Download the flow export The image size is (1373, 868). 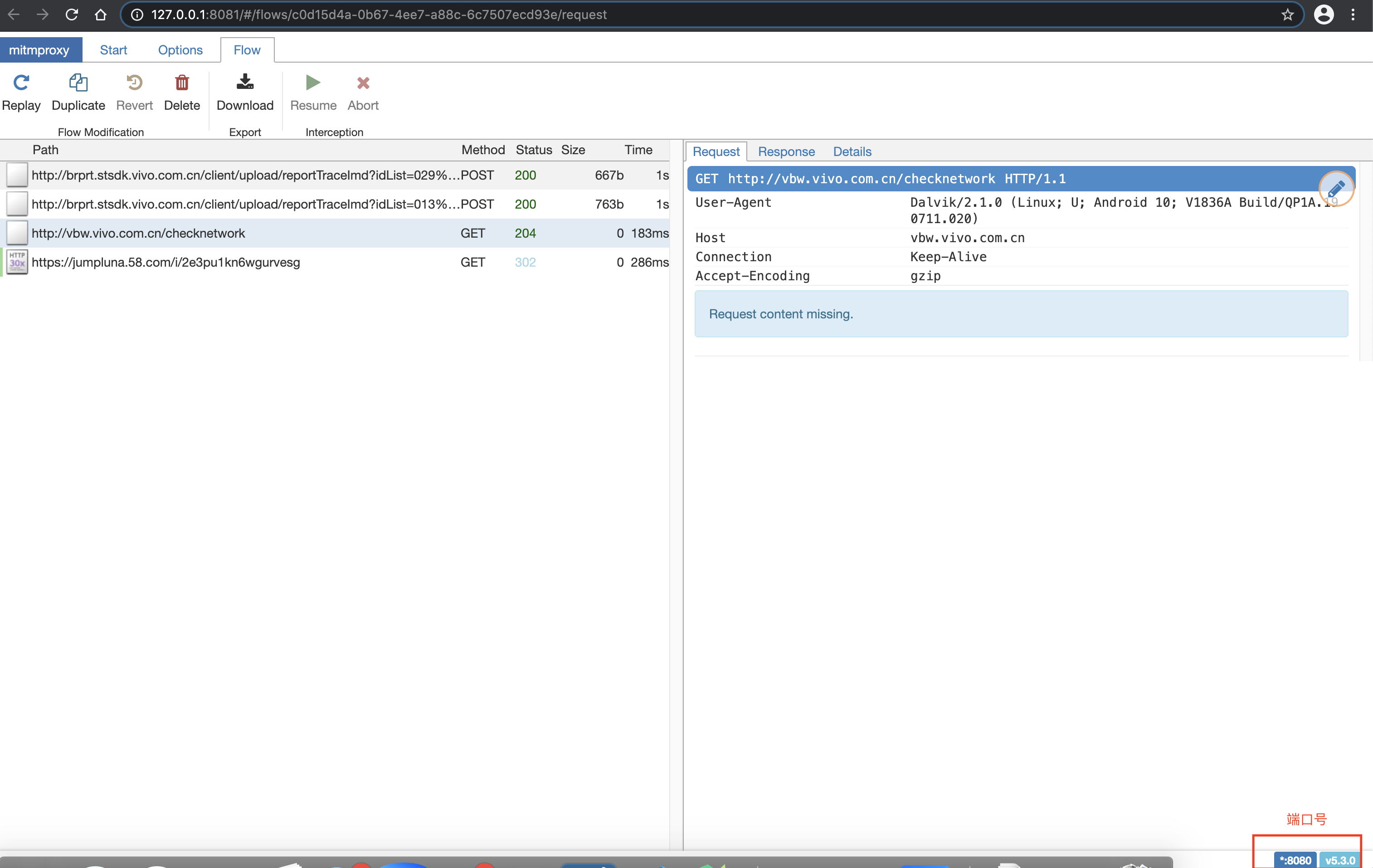pos(244,93)
